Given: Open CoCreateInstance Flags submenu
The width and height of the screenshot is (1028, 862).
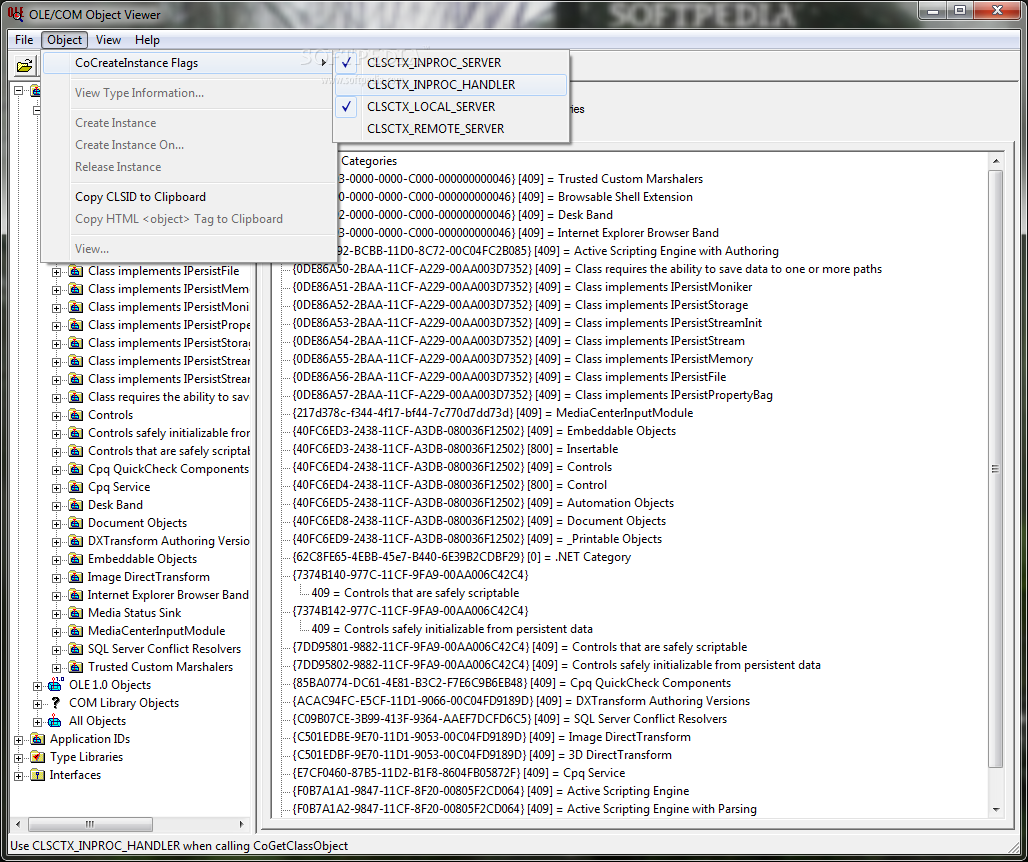Looking at the screenshot, I should pyautogui.click(x=188, y=63).
